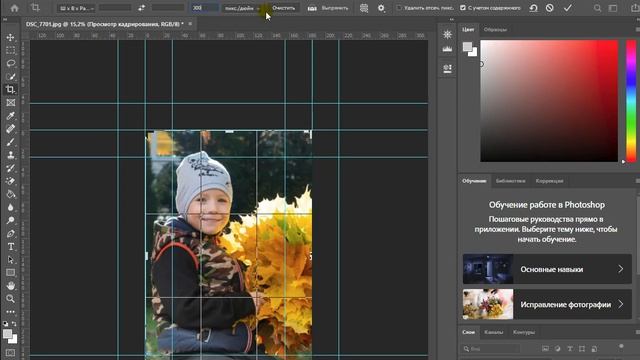The width and height of the screenshot is (640, 360).
Task: Filter layers by type layers
Action: (570, 349)
